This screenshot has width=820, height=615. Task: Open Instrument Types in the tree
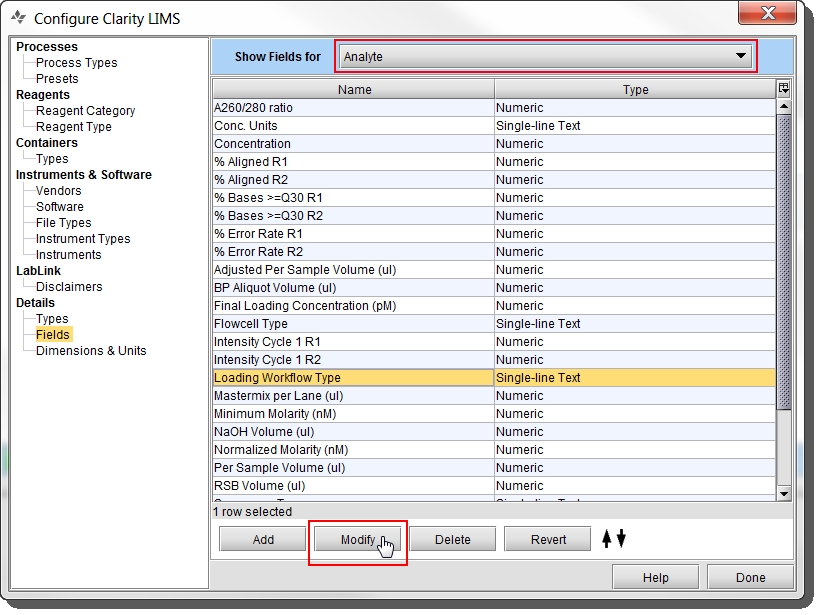click(x=83, y=239)
